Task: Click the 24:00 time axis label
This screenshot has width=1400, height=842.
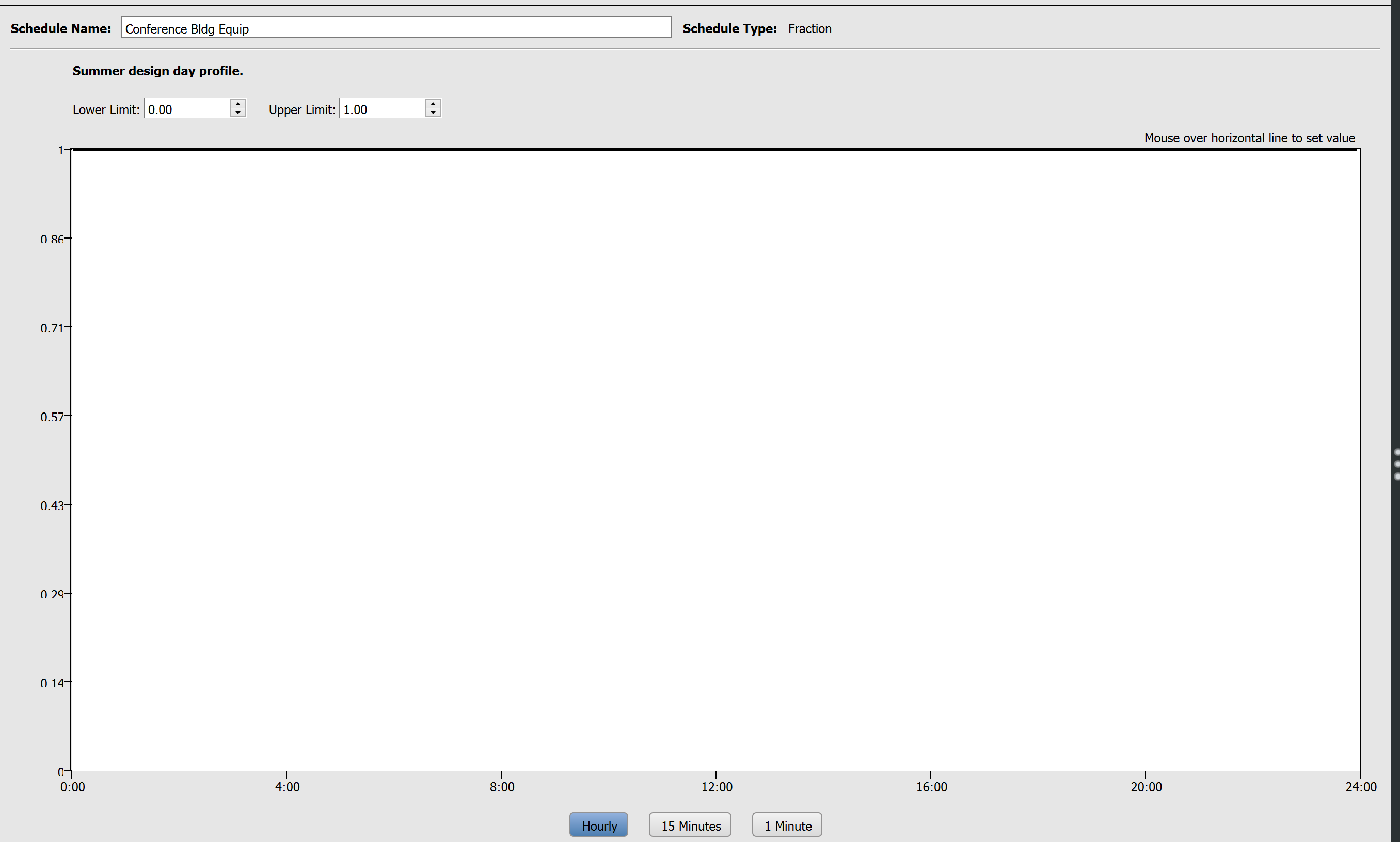Action: (x=1361, y=787)
